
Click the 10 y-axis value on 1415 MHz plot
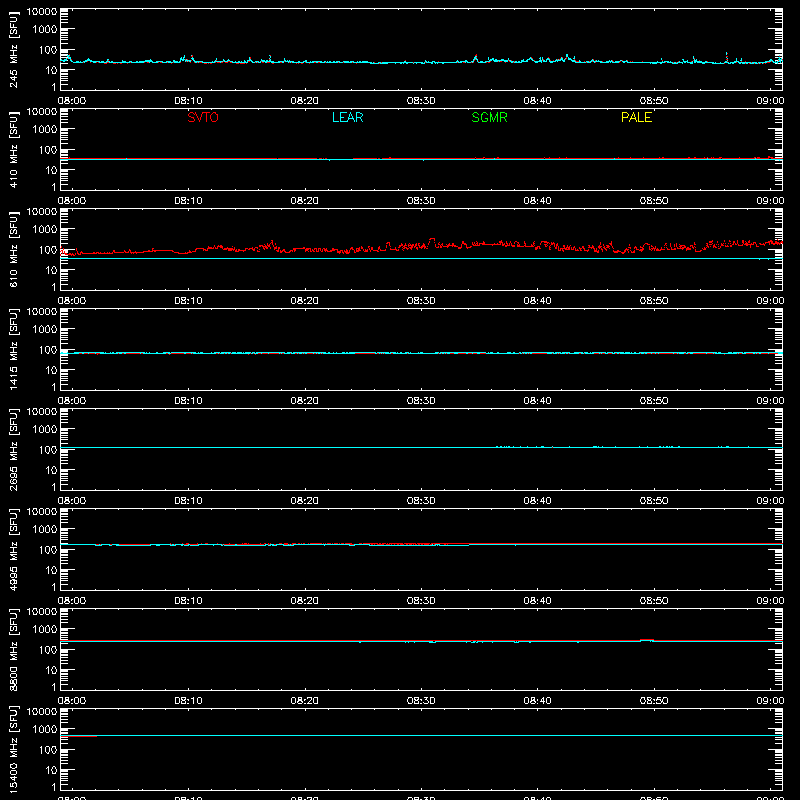[x=51, y=370]
